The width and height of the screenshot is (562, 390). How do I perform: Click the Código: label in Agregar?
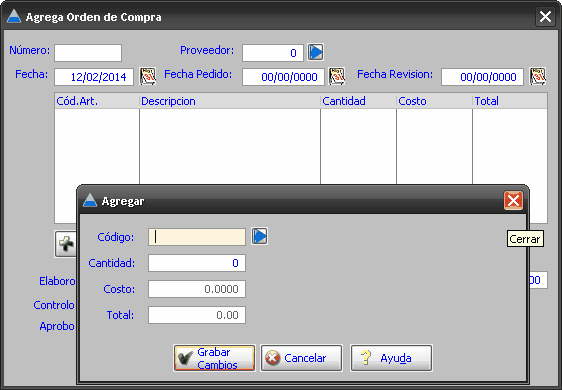115,237
